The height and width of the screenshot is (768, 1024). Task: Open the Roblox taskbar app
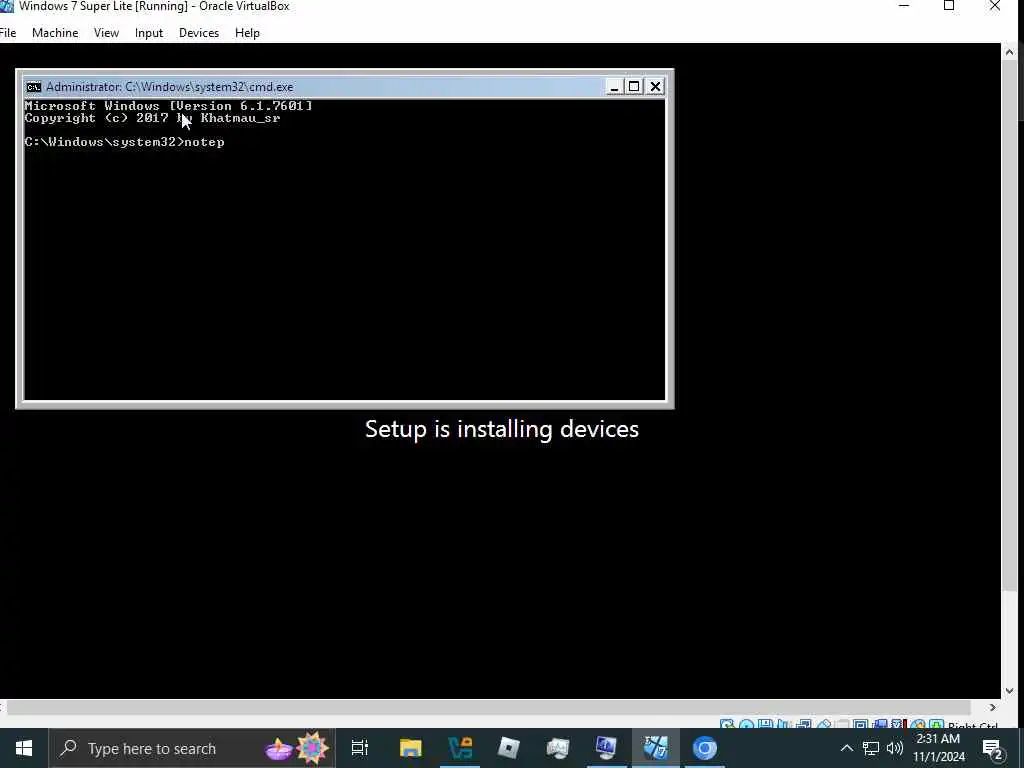click(509, 748)
